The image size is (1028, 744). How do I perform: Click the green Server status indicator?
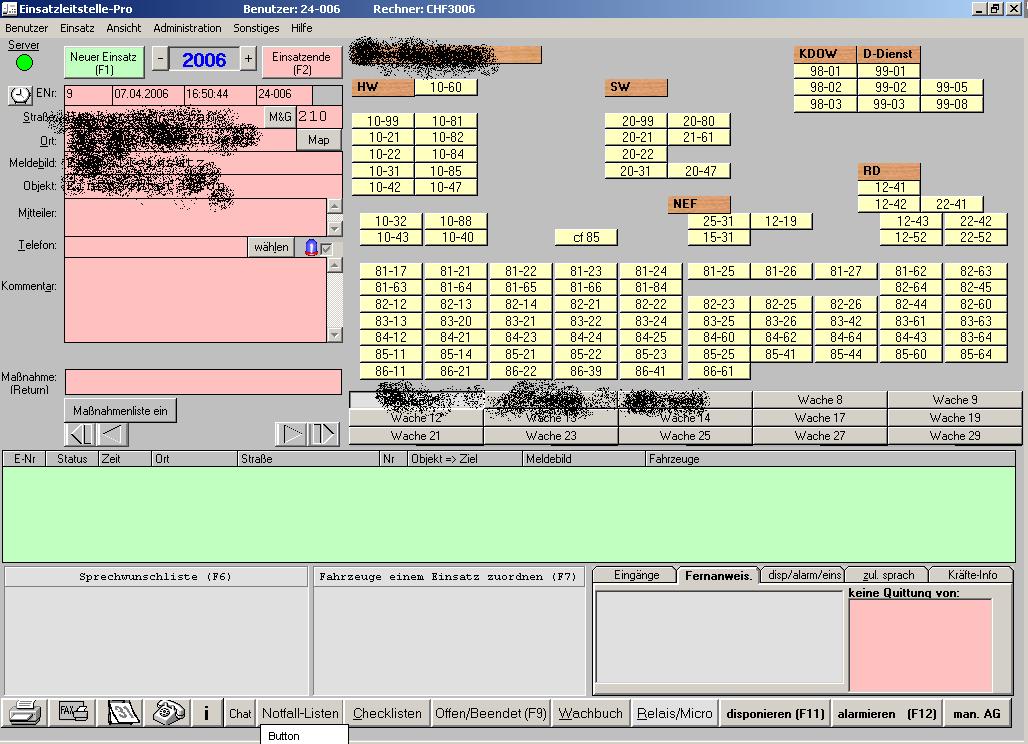[x=24, y=63]
